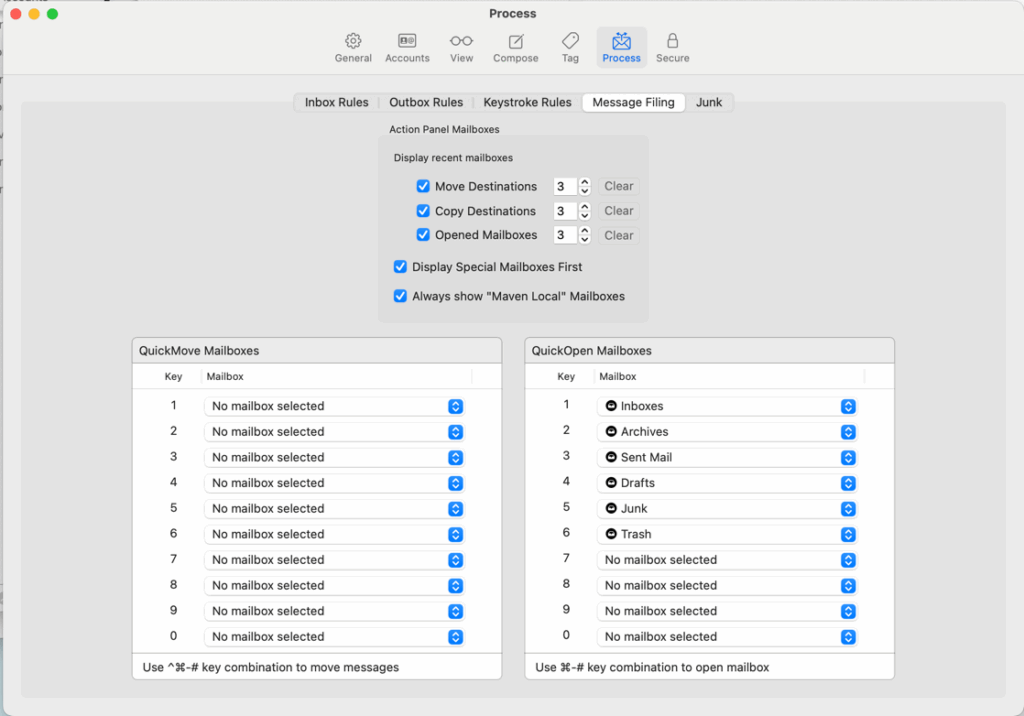Switch to the Keystroke Rules tab

(x=527, y=103)
